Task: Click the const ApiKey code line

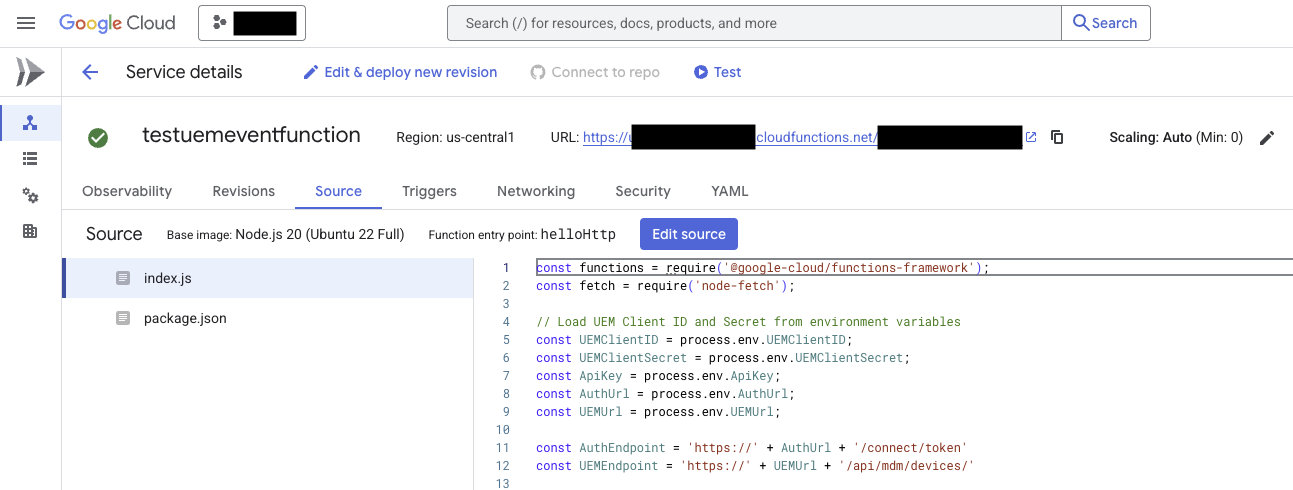Action: [x=658, y=376]
